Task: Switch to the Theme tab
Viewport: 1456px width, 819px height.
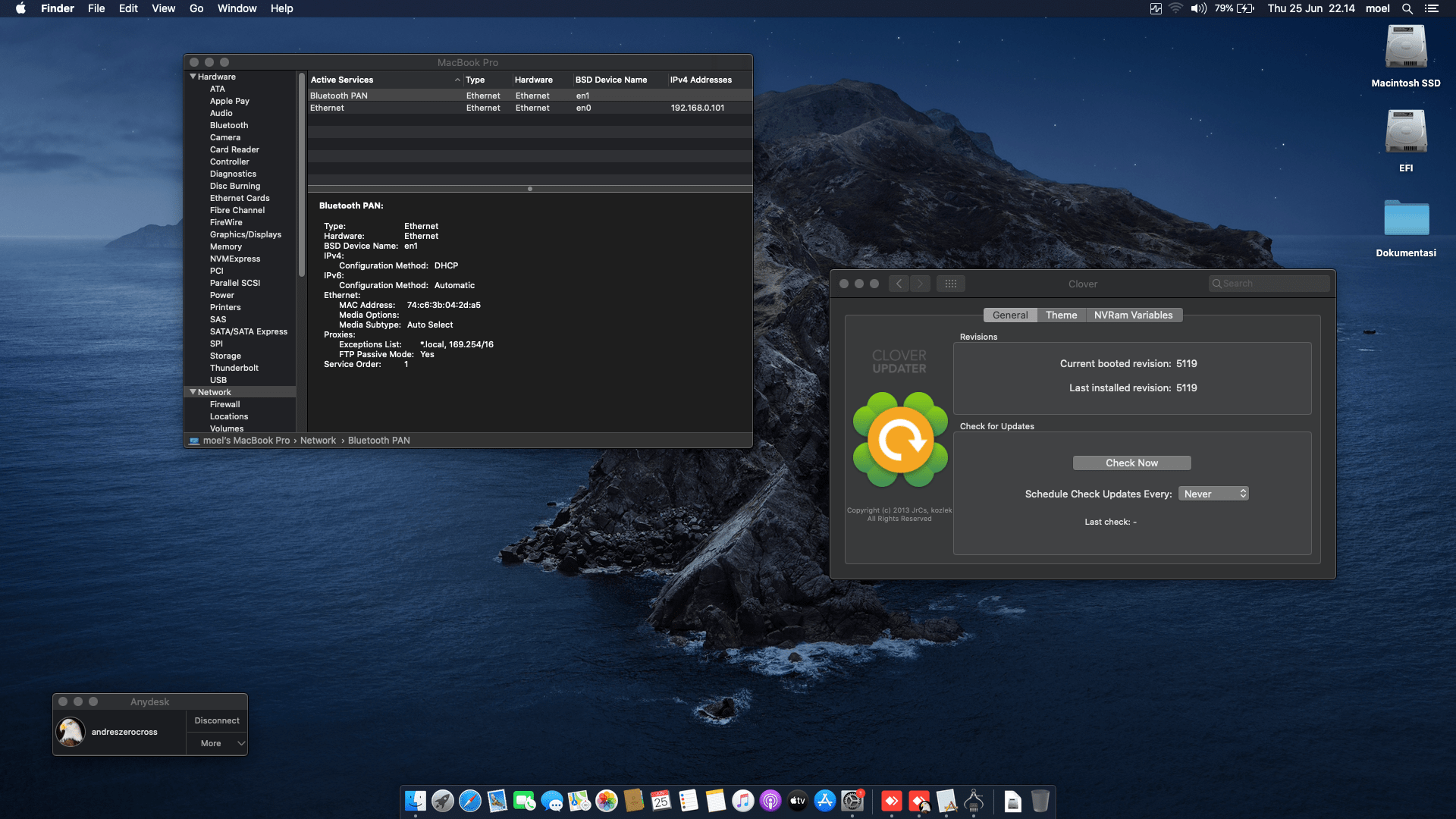Action: tap(1061, 315)
